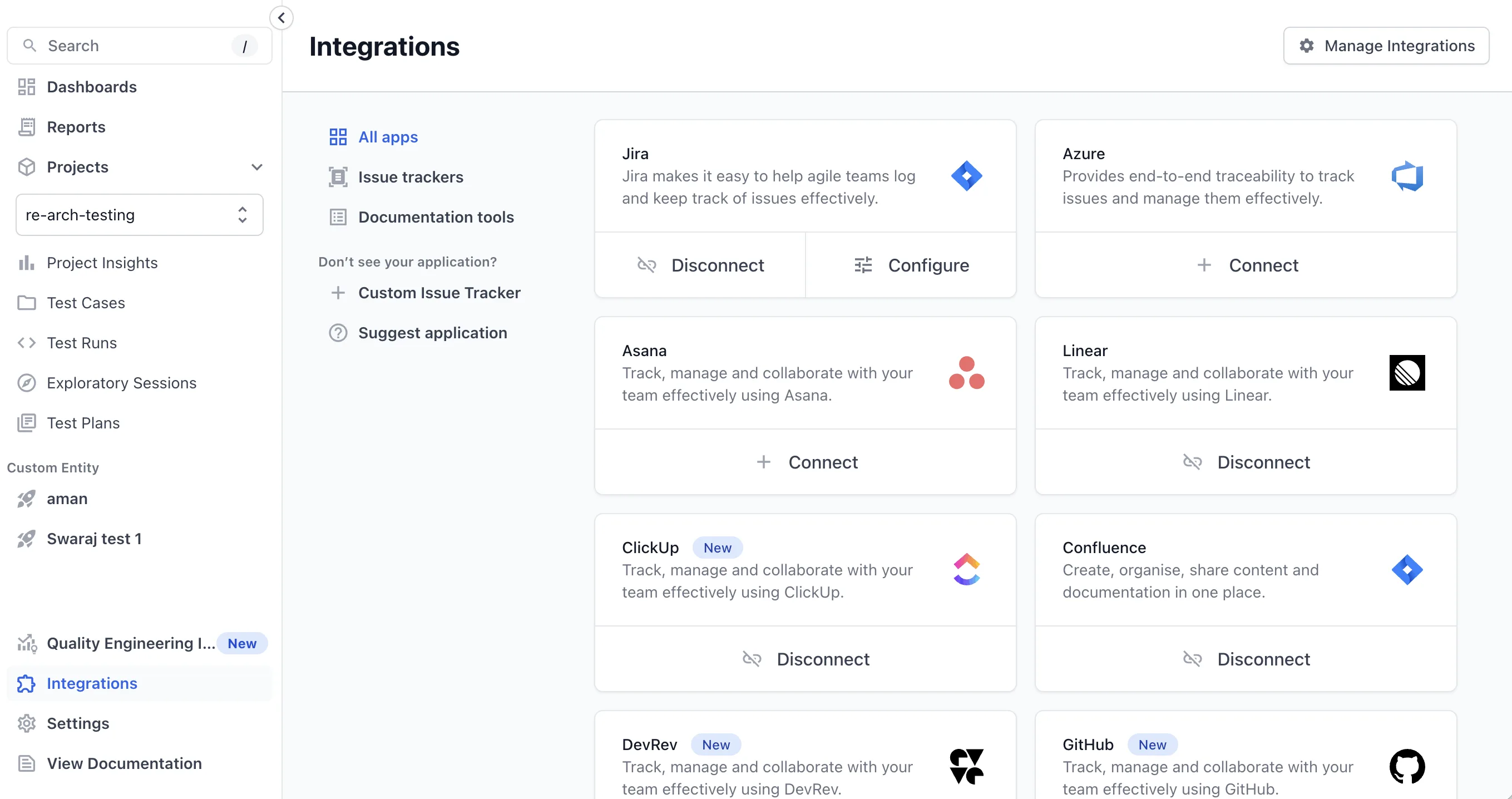Viewport: 1512px width, 799px height.
Task: Click the rocket icon beside aman
Action: pos(26,499)
